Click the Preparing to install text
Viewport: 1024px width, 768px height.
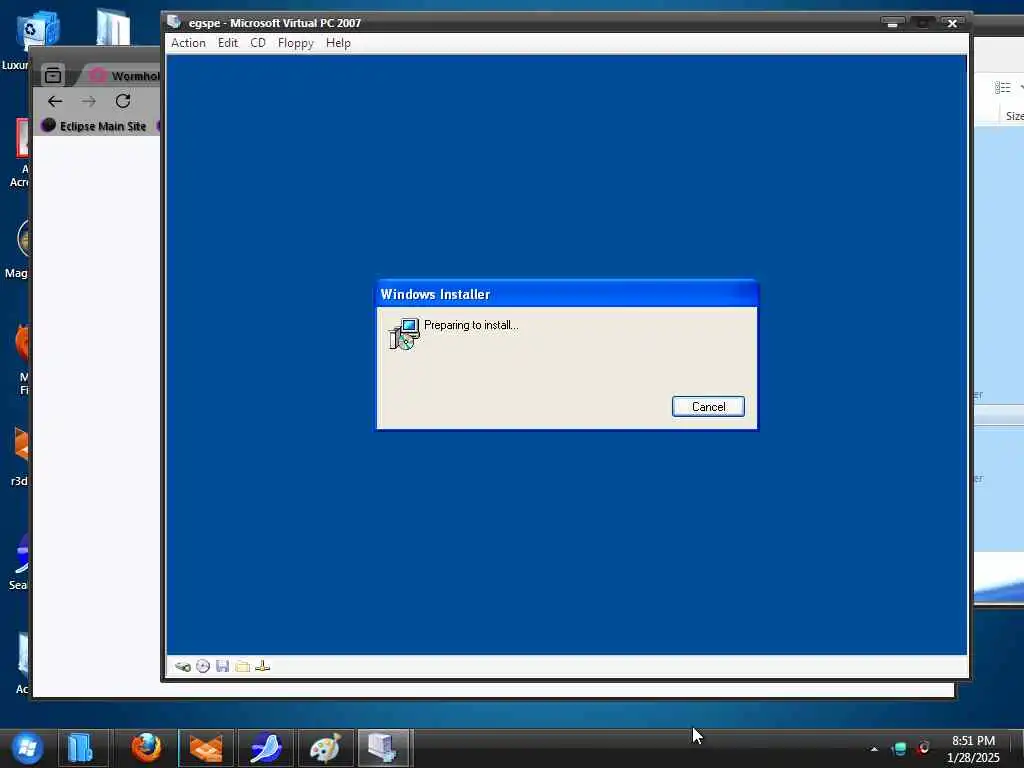tap(471, 325)
